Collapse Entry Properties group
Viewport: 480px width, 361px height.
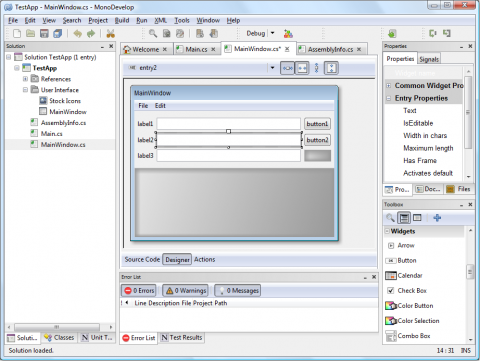389,98
